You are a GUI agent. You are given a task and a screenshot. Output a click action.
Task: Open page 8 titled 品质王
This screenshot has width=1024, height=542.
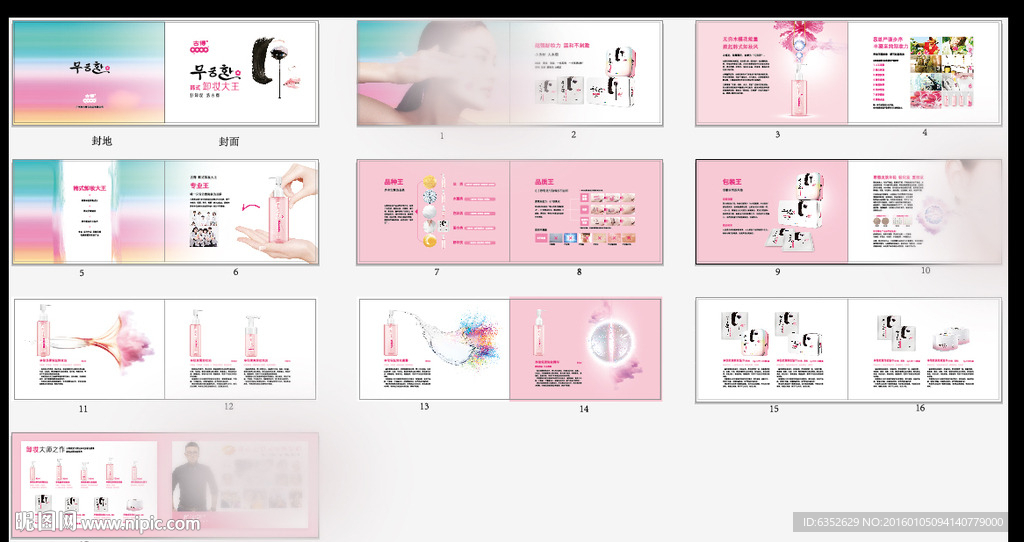point(586,212)
